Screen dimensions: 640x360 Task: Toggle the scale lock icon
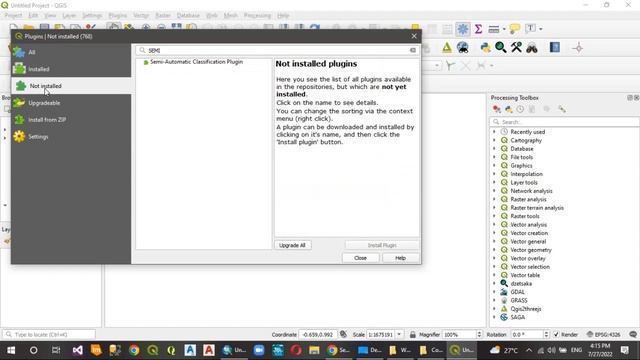point(413,334)
